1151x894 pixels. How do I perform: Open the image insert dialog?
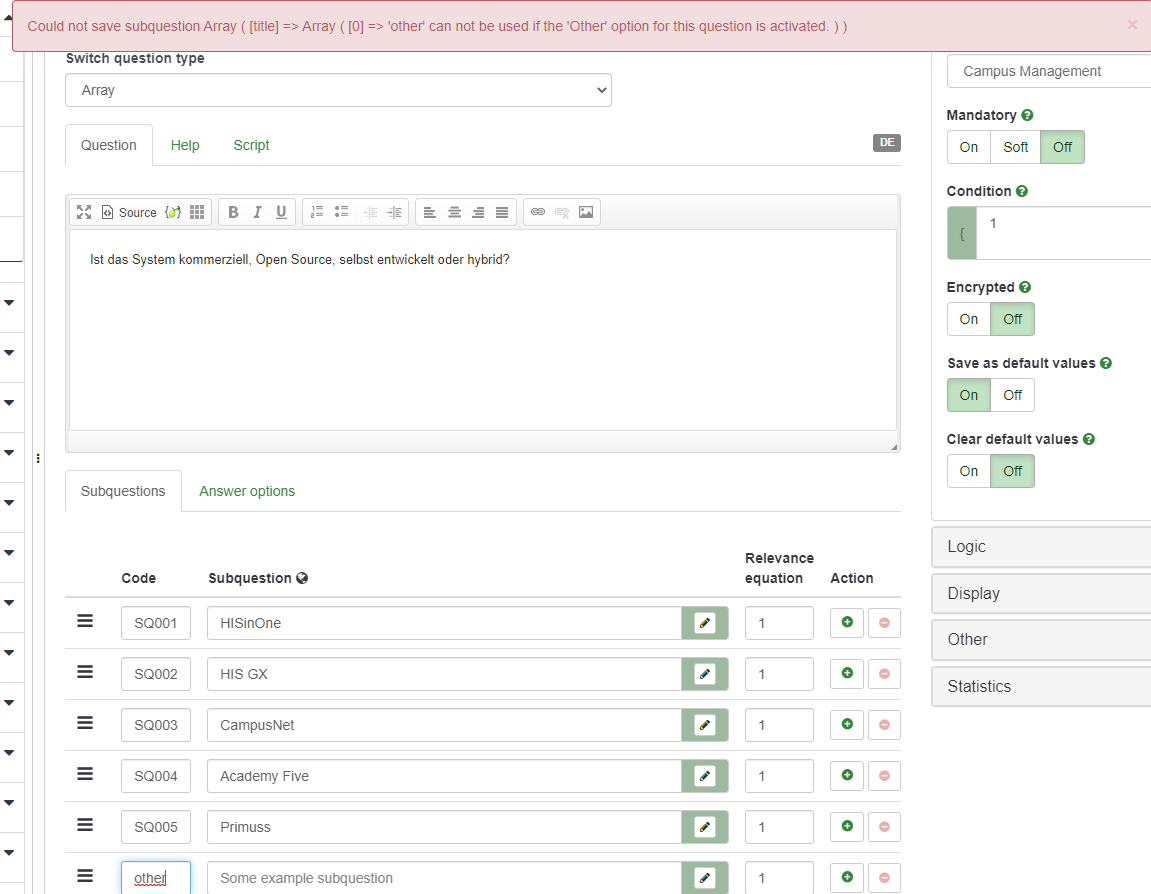click(586, 212)
